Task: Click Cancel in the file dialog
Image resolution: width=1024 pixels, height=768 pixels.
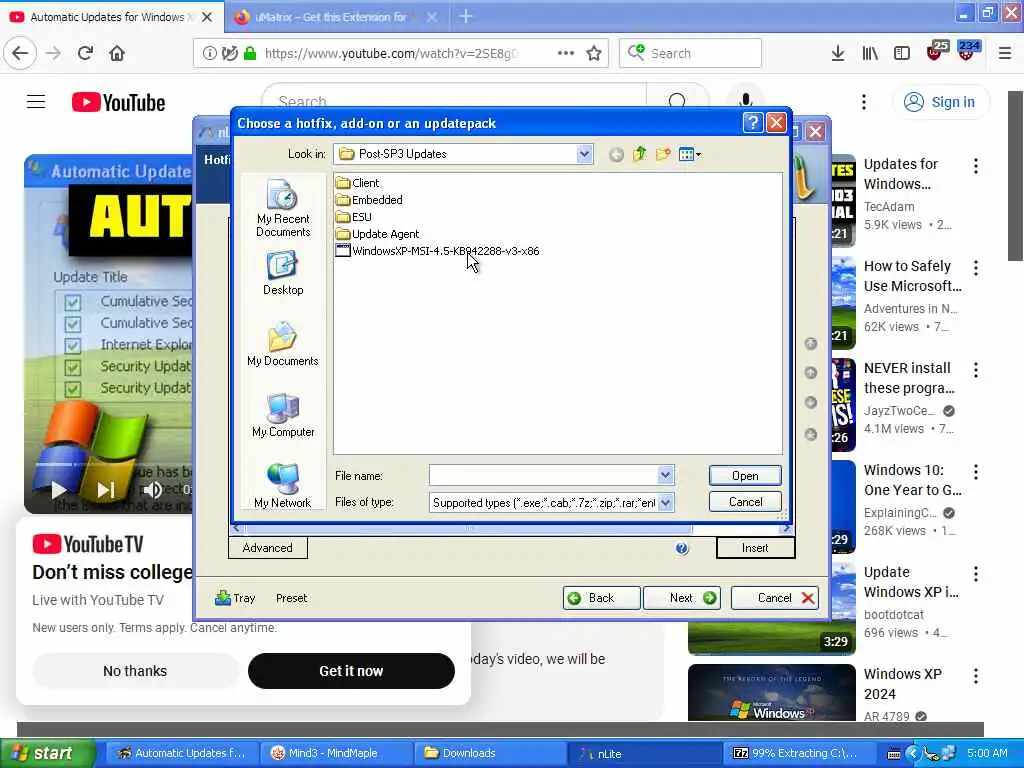Action: coord(745,502)
